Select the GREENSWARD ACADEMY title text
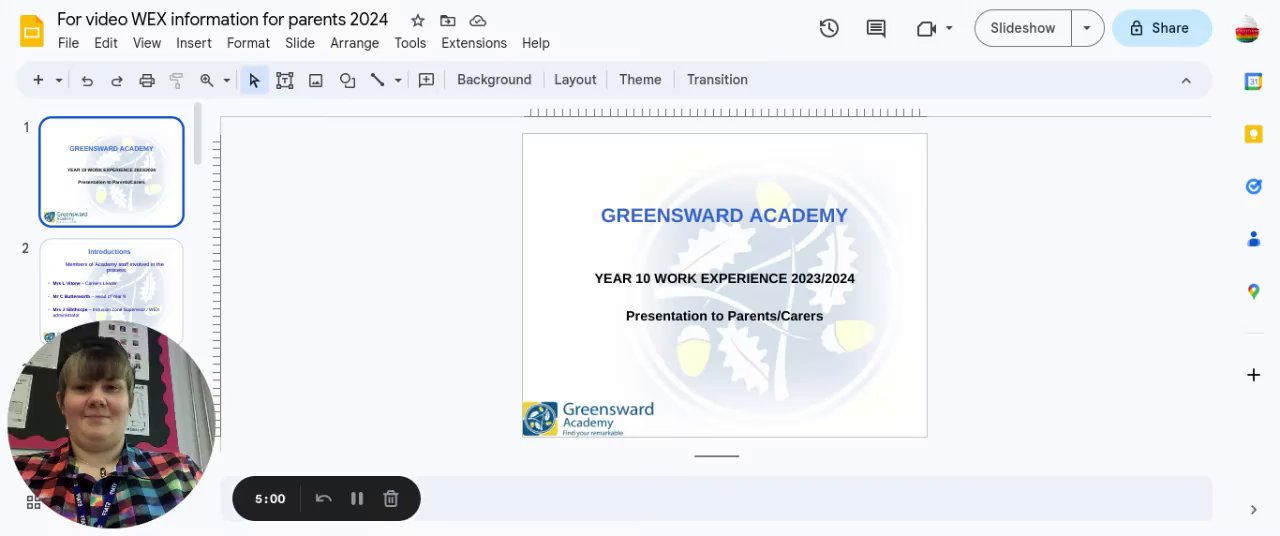This screenshot has width=1280, height=536. point(724,215)
